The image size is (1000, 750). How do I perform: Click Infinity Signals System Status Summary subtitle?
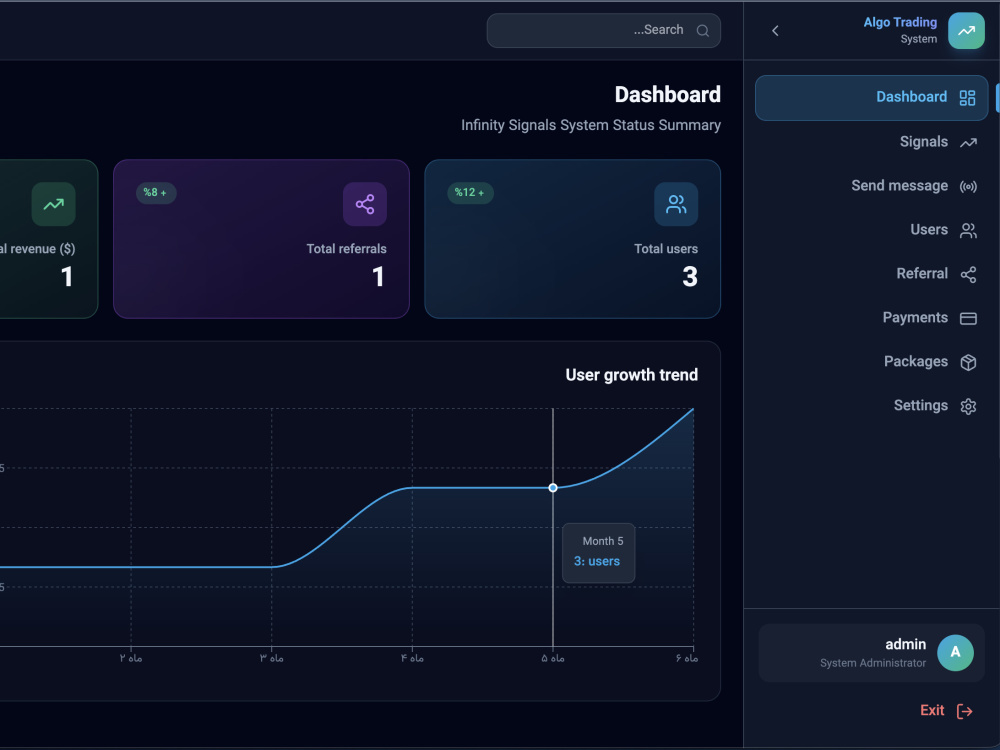591,125
